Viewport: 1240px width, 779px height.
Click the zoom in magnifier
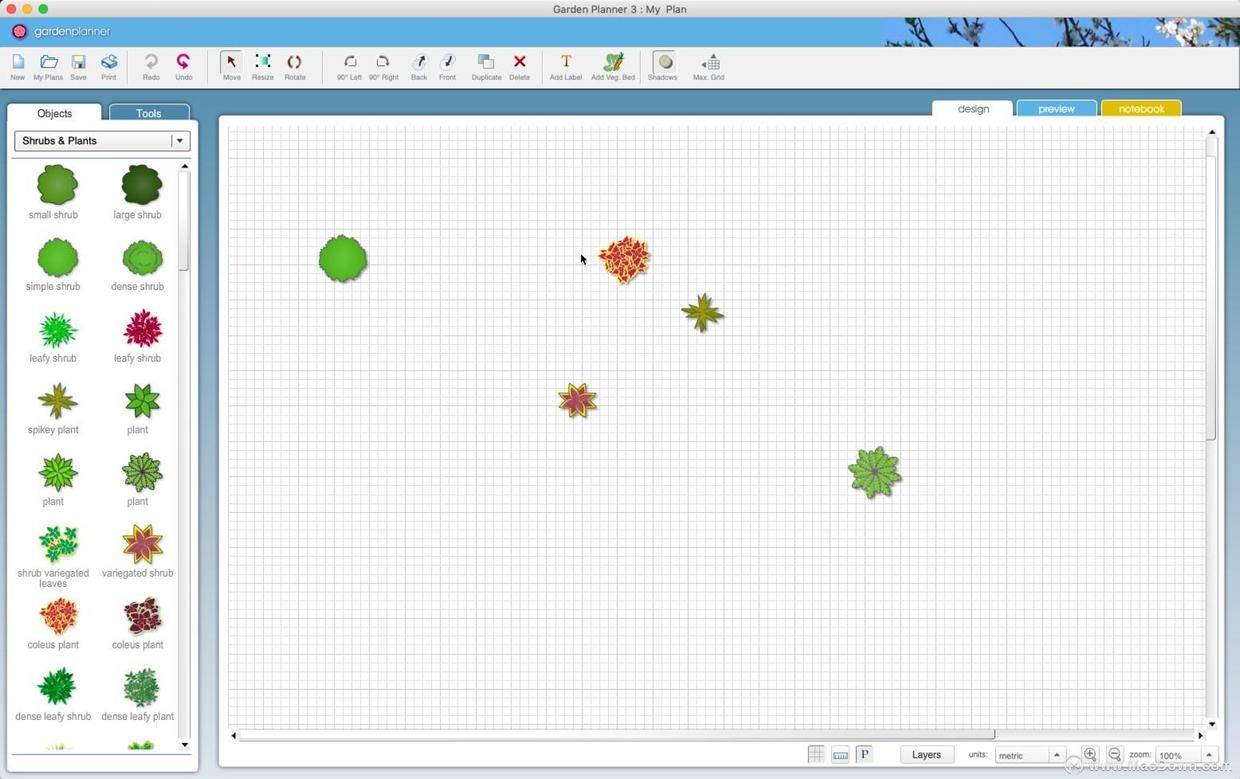click(1090, 755)
